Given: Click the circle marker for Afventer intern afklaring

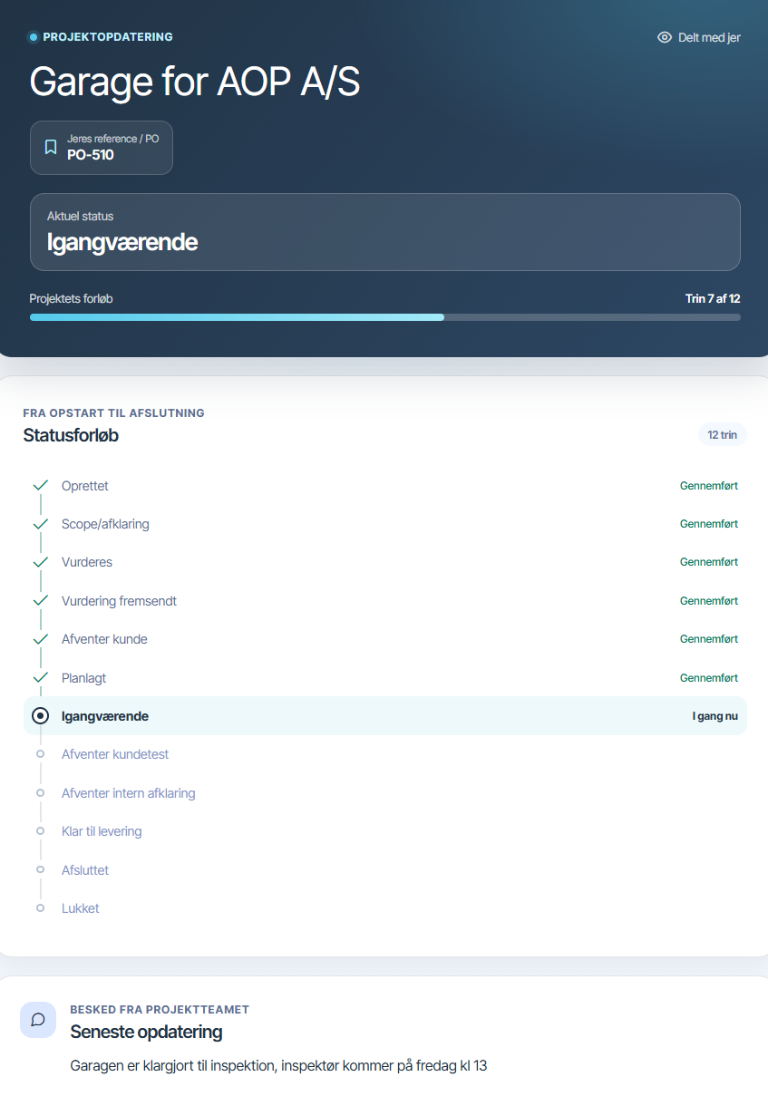Looking at the screenshot, I should (41, 793).
